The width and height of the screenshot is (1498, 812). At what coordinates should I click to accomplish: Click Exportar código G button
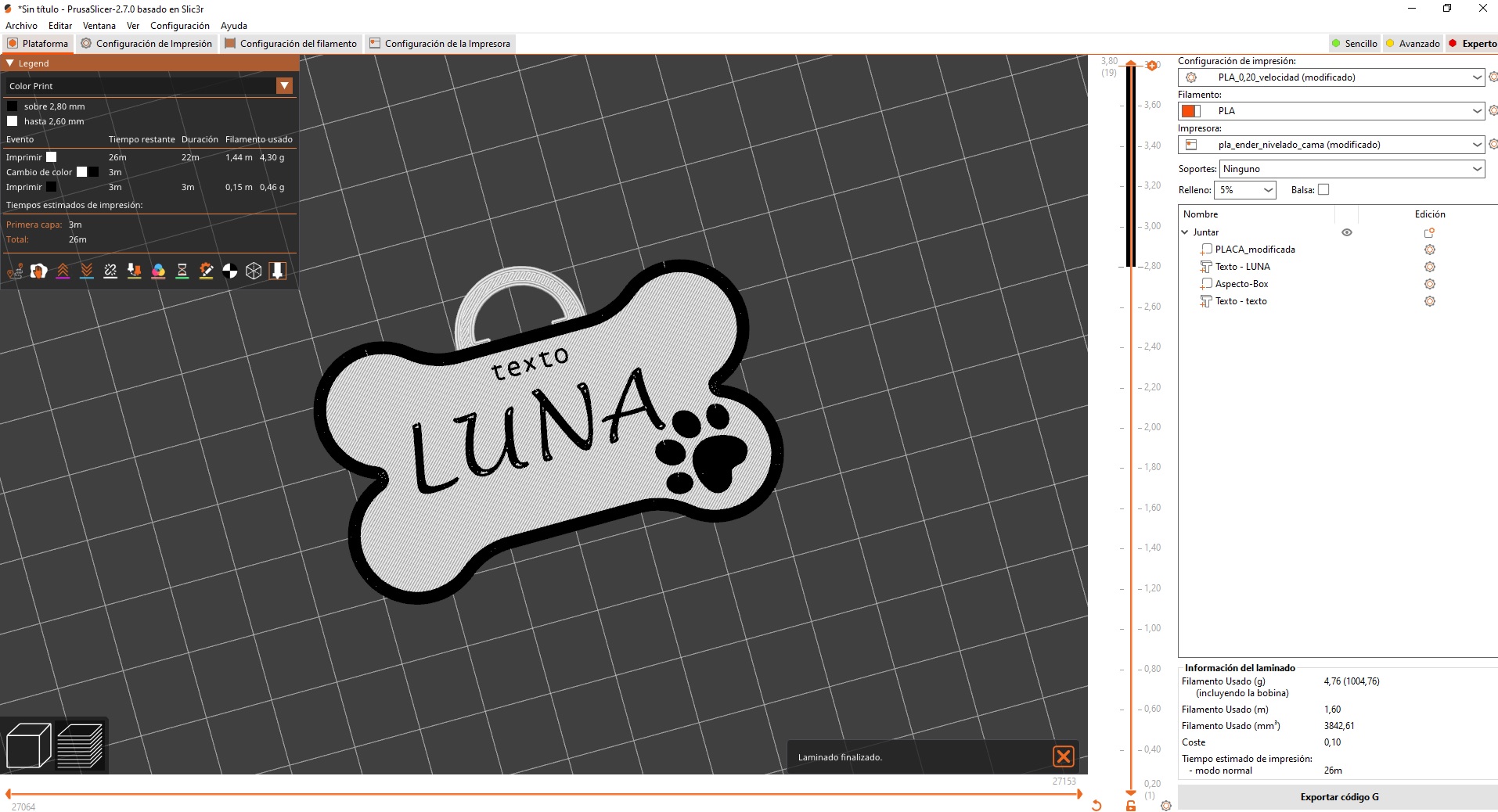click(1338, 796)
